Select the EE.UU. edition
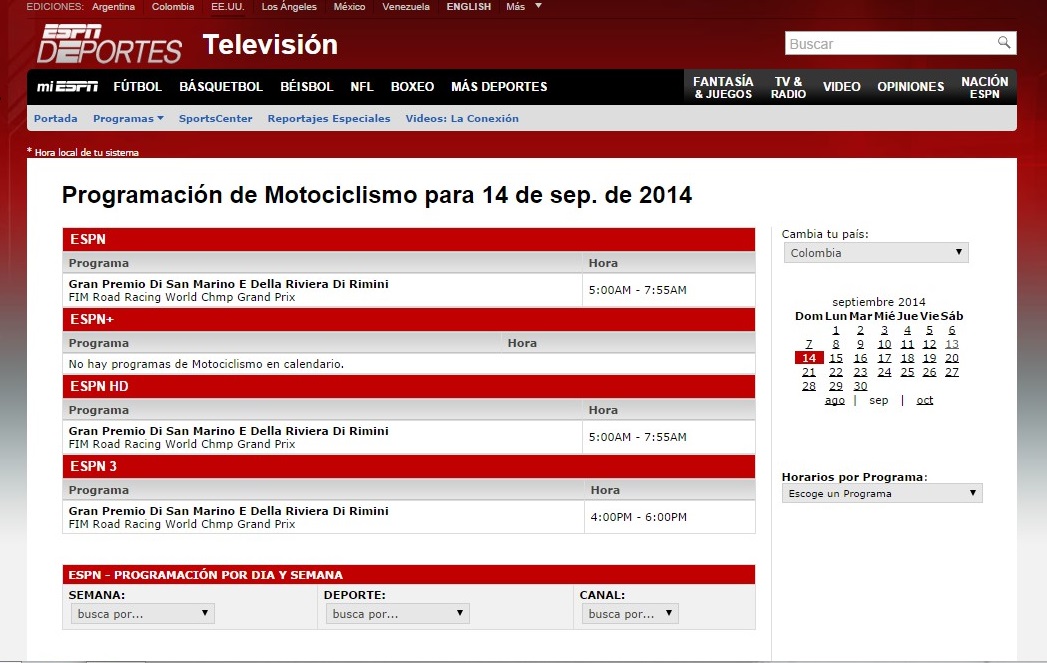Viewport: 1047px width, 663px height. click(x=228, y=7)
